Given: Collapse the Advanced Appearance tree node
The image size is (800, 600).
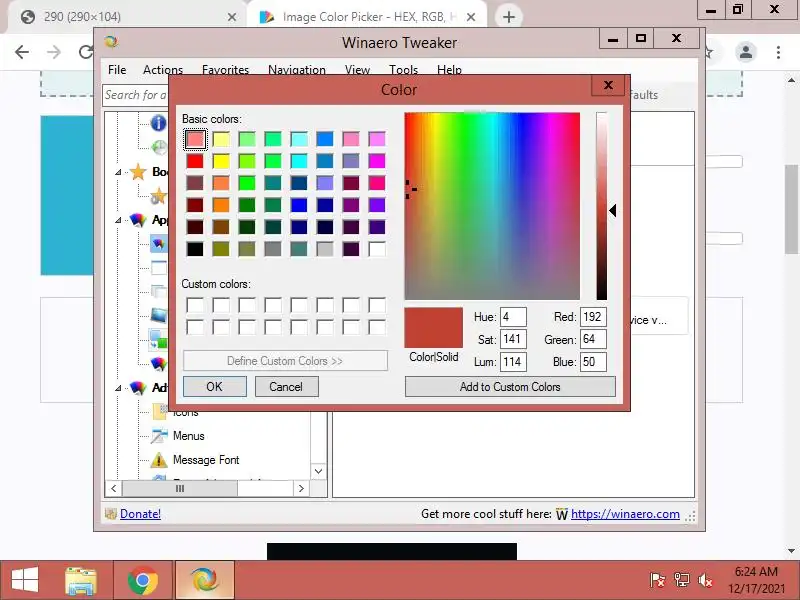Looking at the screenshot, I should (118, 388).
